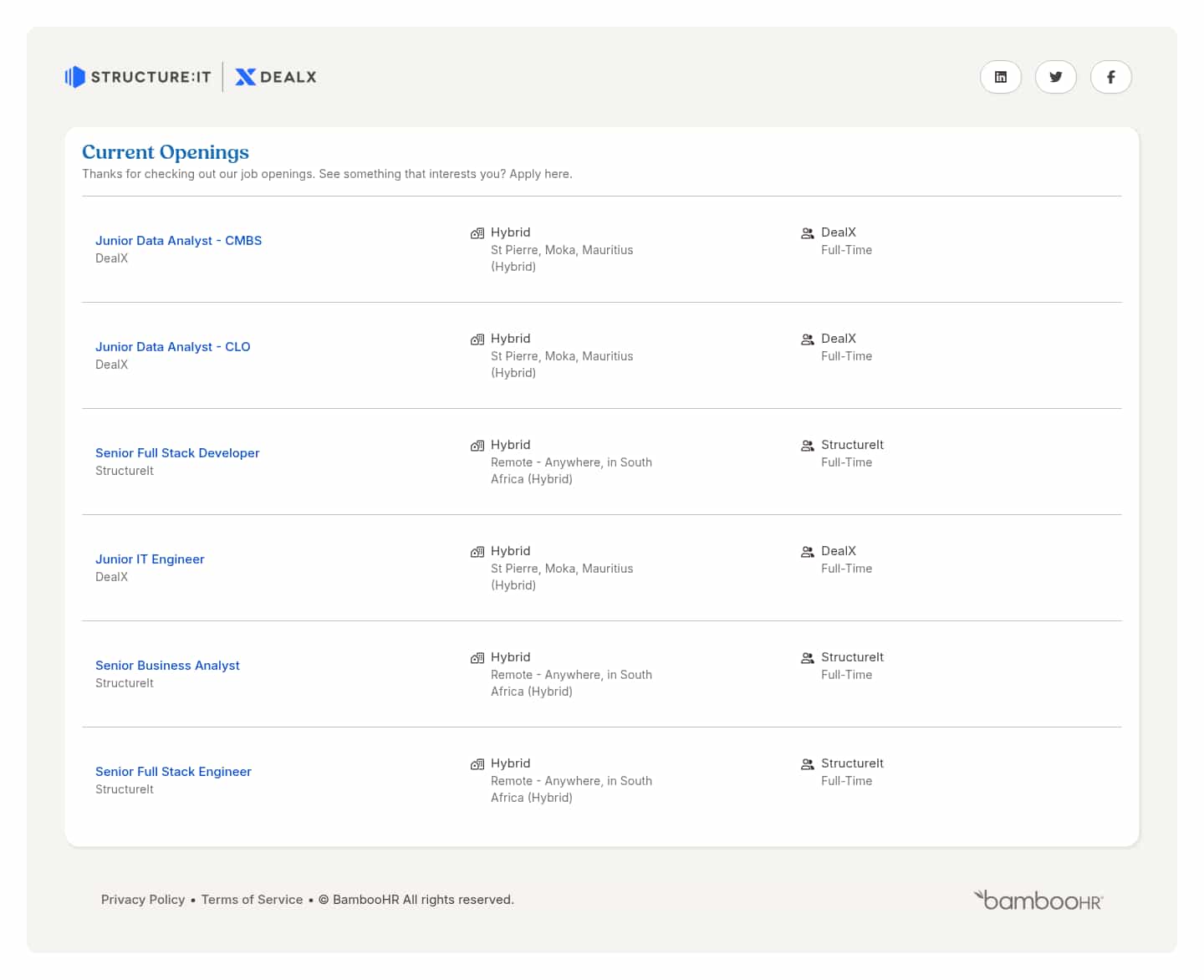
Task: Click 'DealX' department label in Junior Data Analyst - CLO row
Action: pyautogui.click(x=839, y=339)
